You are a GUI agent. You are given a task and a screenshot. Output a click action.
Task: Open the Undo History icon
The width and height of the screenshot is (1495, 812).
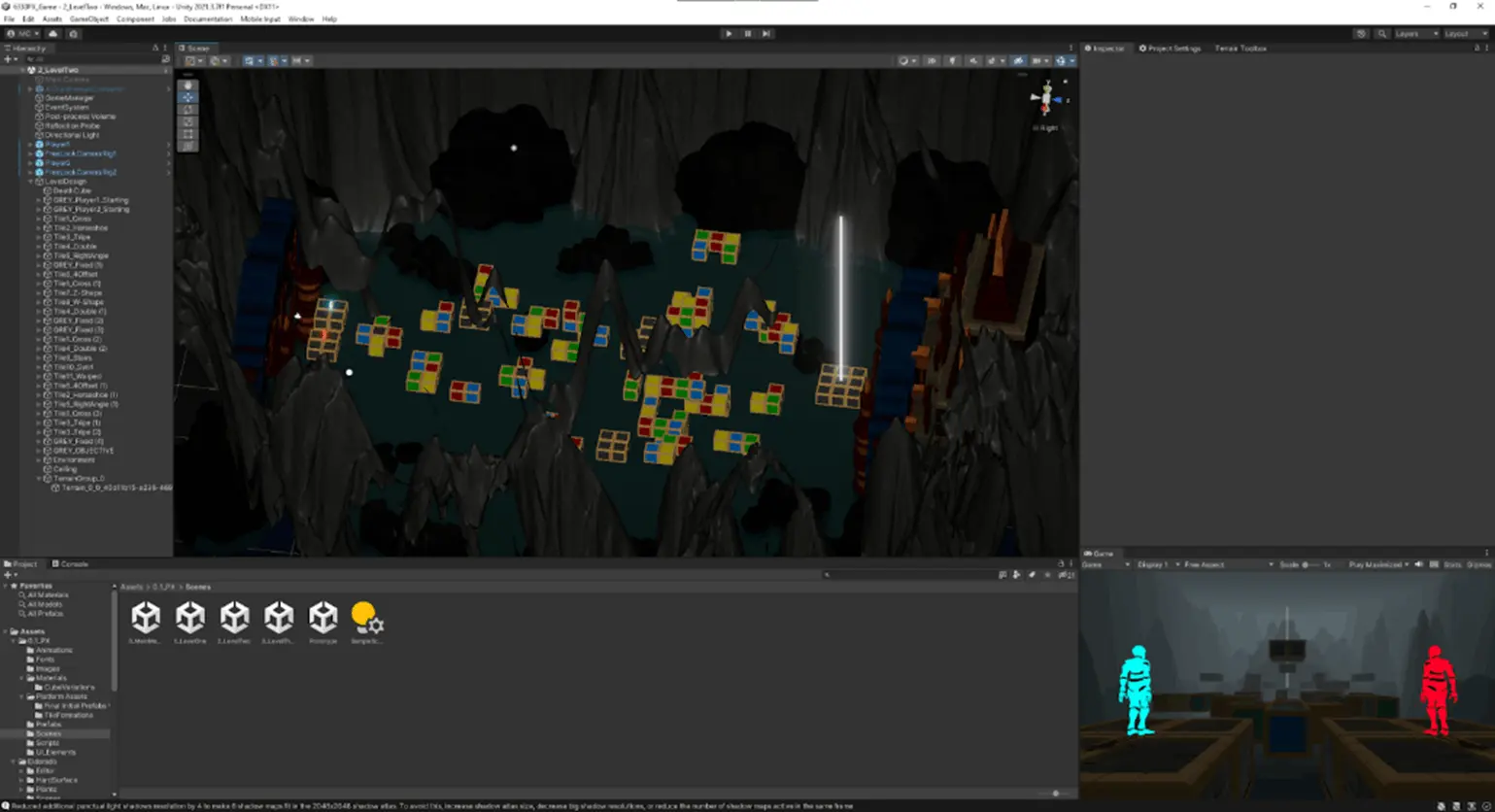click(1361, 34)
